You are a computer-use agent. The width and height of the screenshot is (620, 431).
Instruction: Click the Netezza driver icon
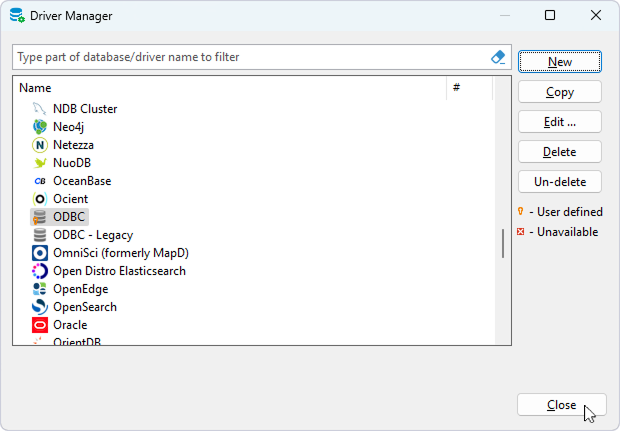pyautogui.click(x=40, y=145)
